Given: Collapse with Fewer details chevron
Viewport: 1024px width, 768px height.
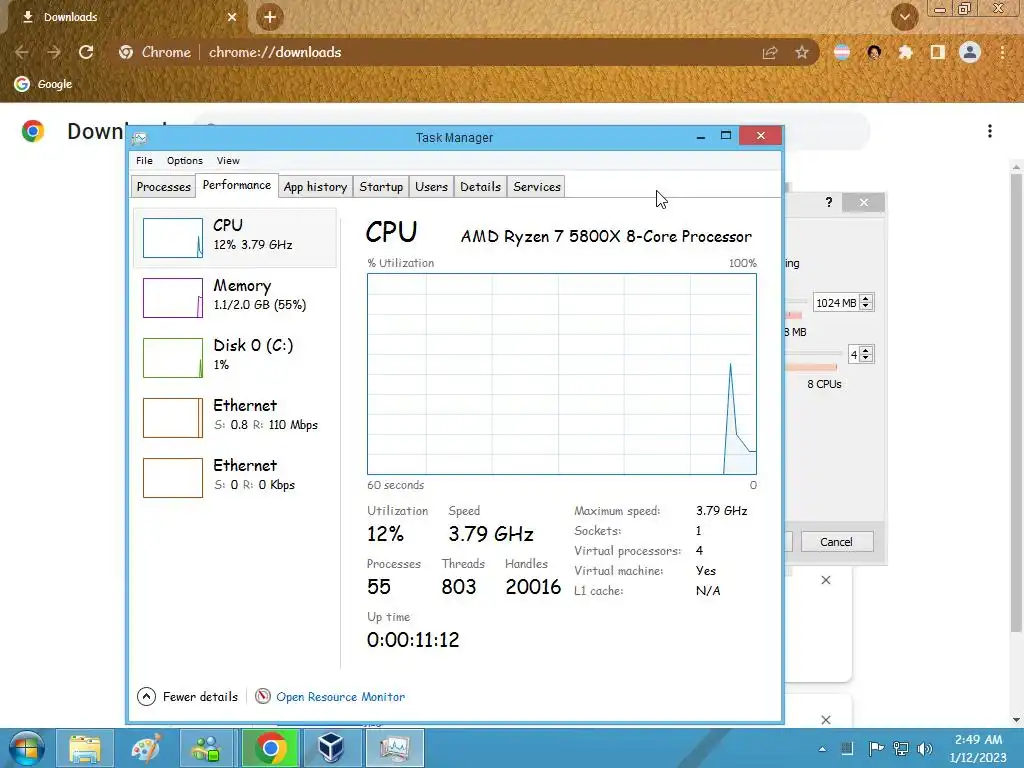Looking at the screenshot, I should coord(146,697).
